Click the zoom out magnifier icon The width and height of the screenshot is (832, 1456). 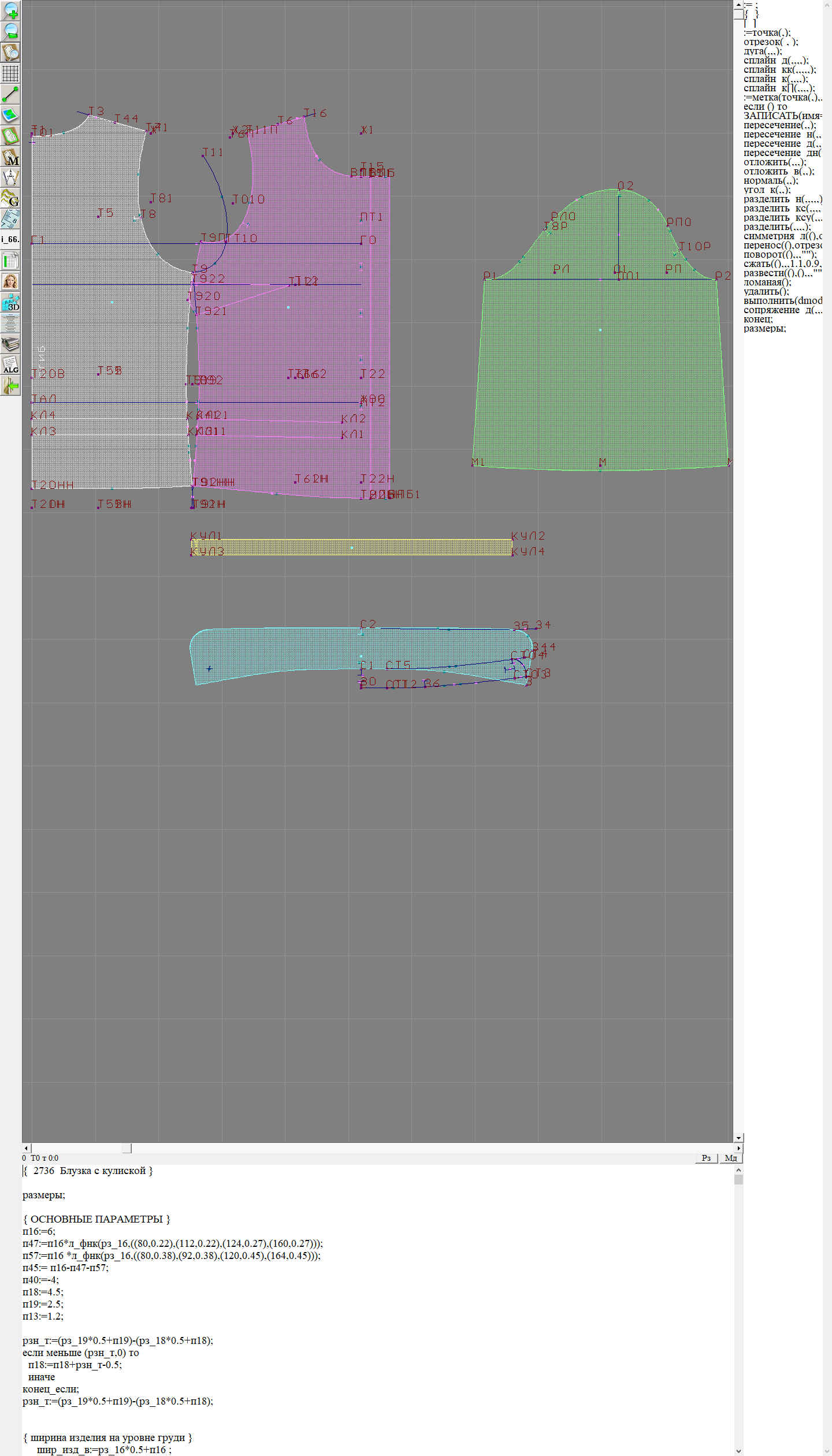tap(10, 31)
